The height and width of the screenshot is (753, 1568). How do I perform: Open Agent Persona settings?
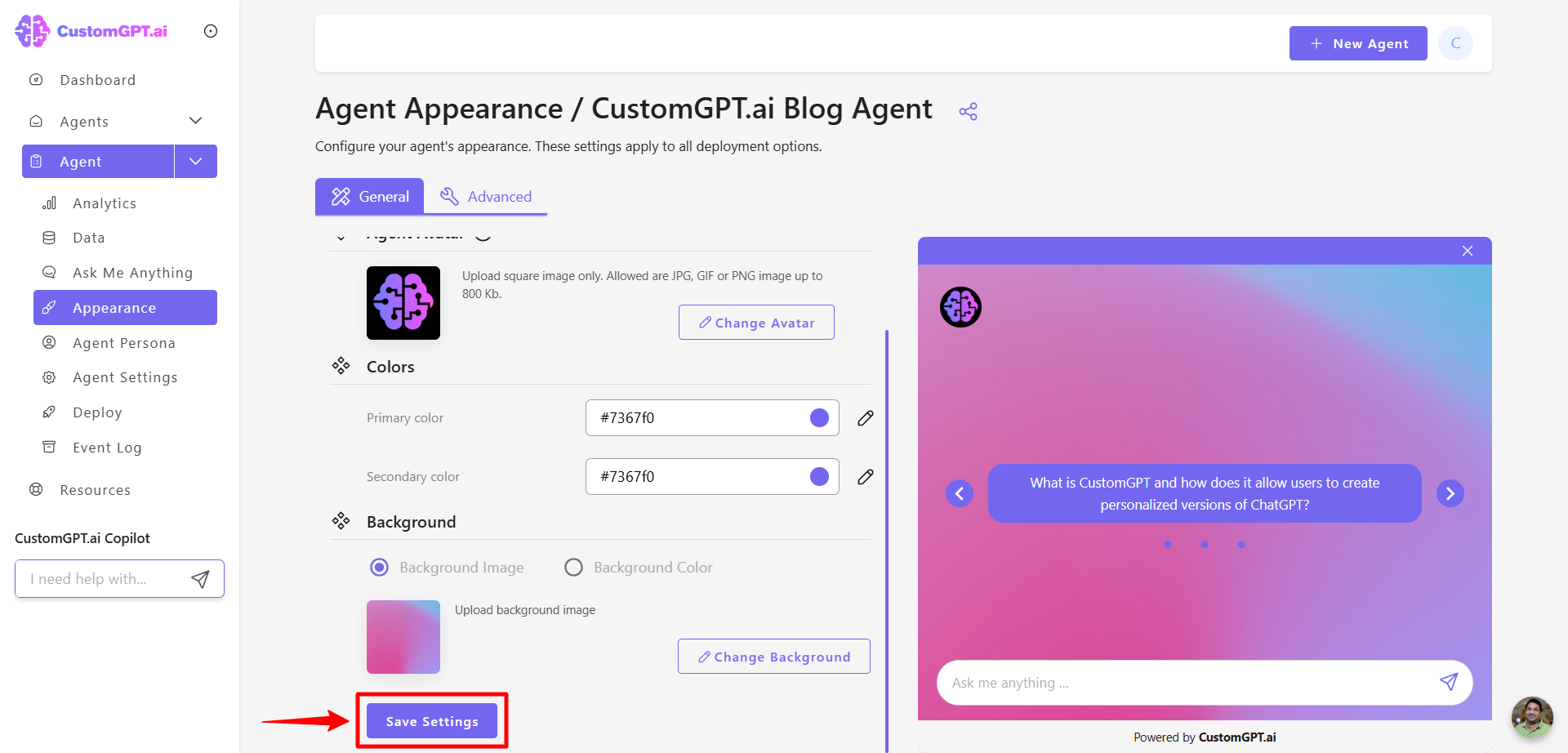124,343
